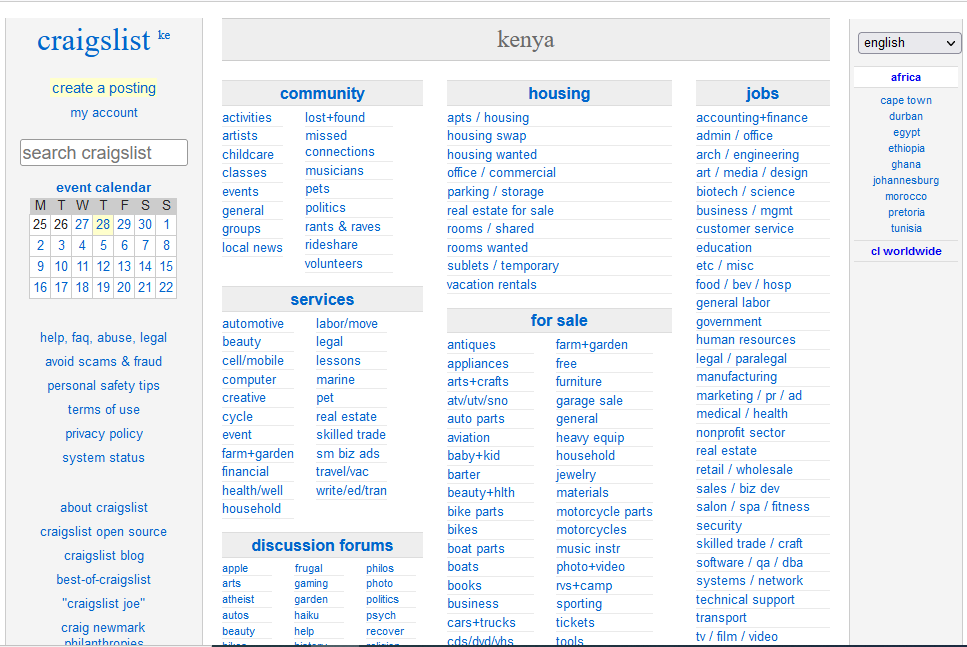Select day 28 in event calendar
The image size is (967, 647).
pos(103,225)
